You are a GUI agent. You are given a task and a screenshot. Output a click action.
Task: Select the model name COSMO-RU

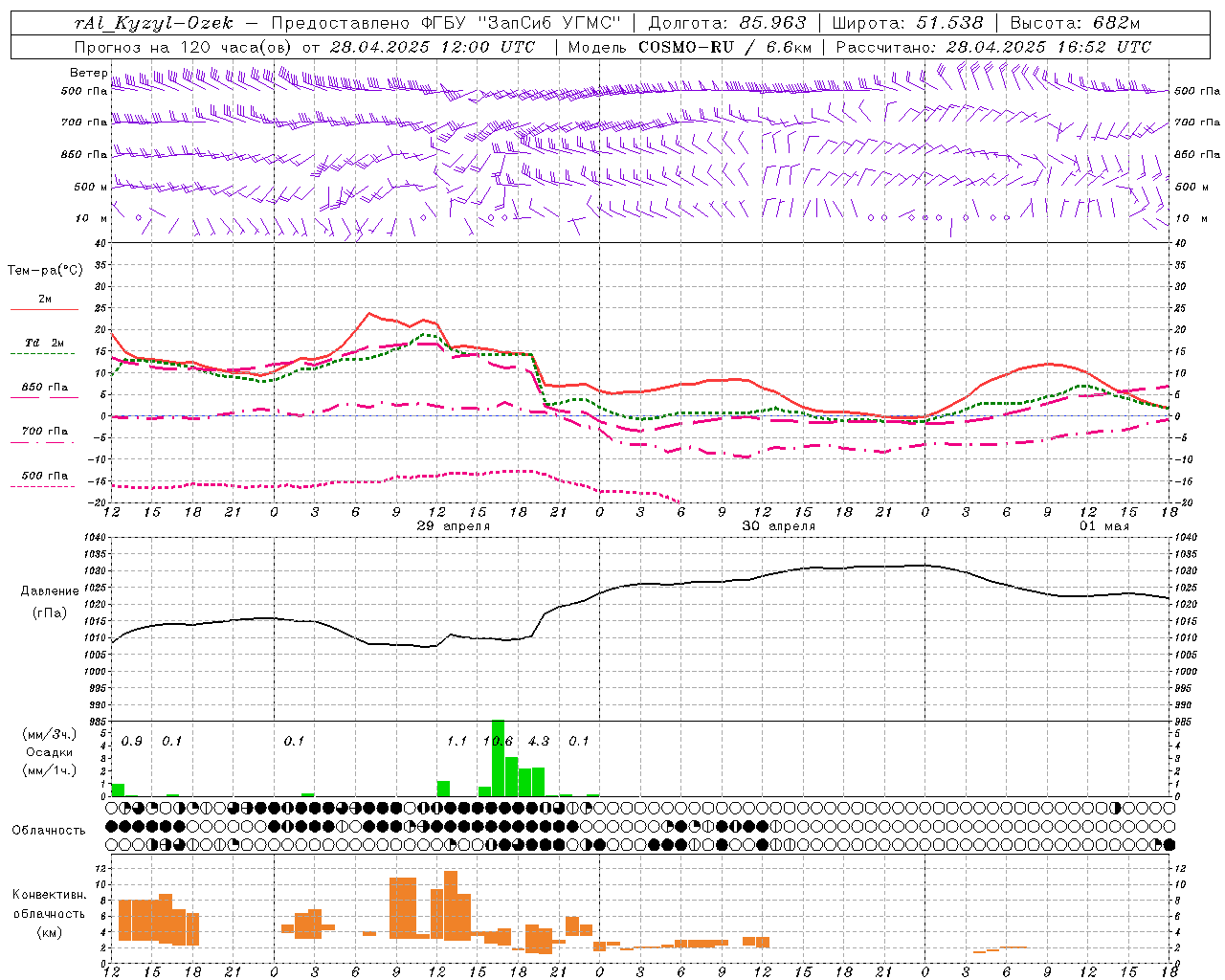click(x=686, y=47)
